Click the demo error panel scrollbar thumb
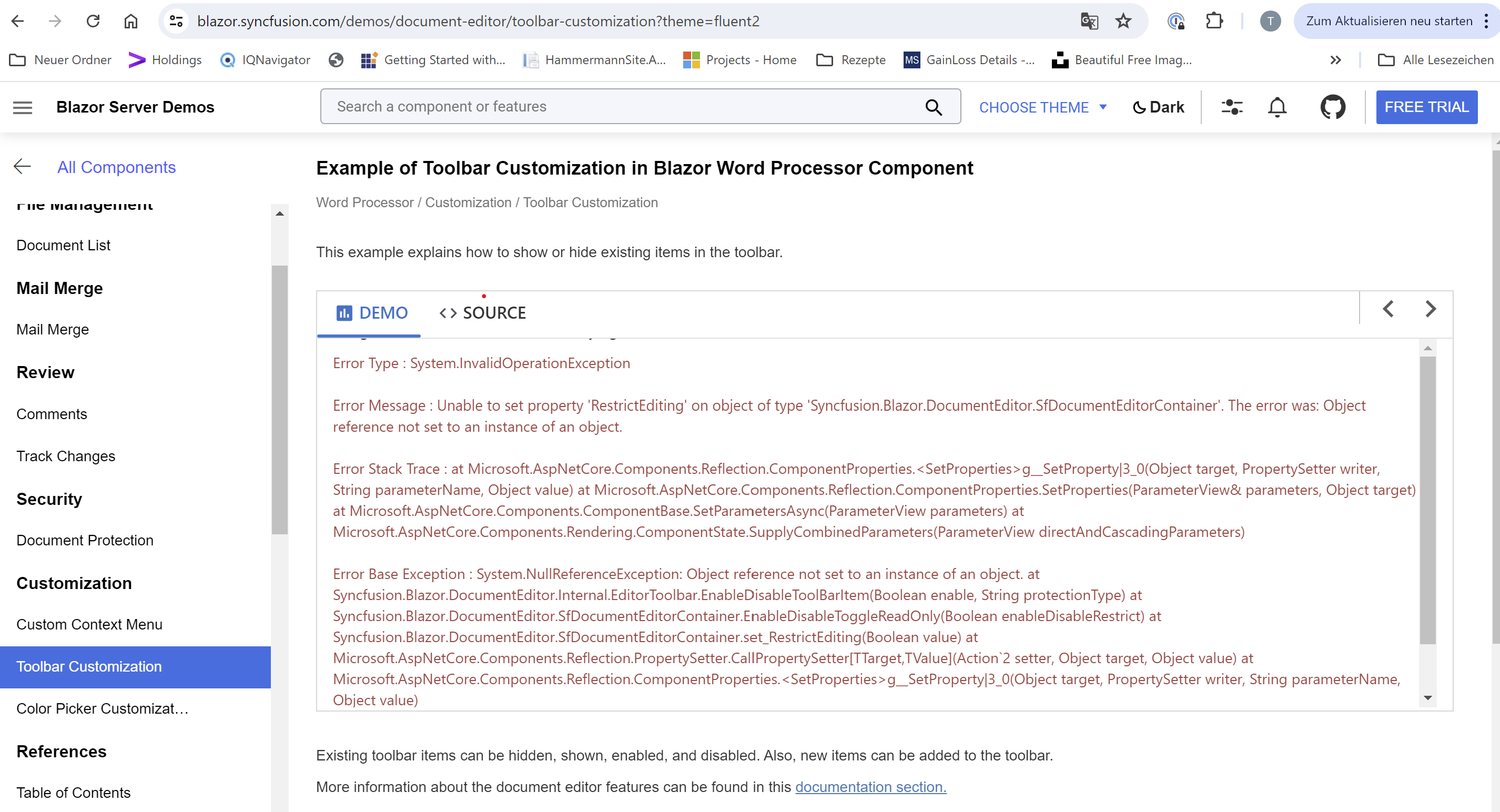 tap(1427, 500)
